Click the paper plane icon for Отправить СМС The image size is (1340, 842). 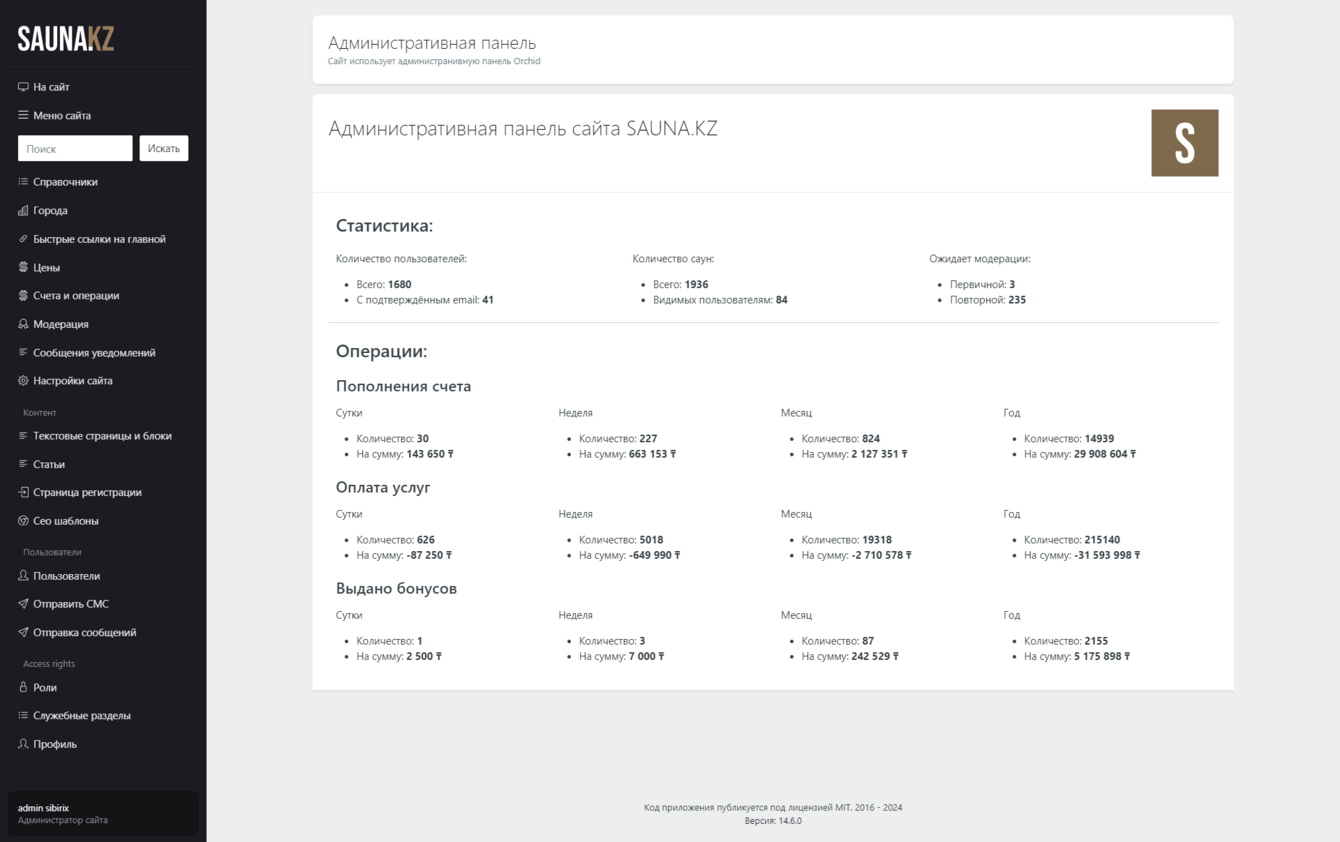(x=23, y=604)
